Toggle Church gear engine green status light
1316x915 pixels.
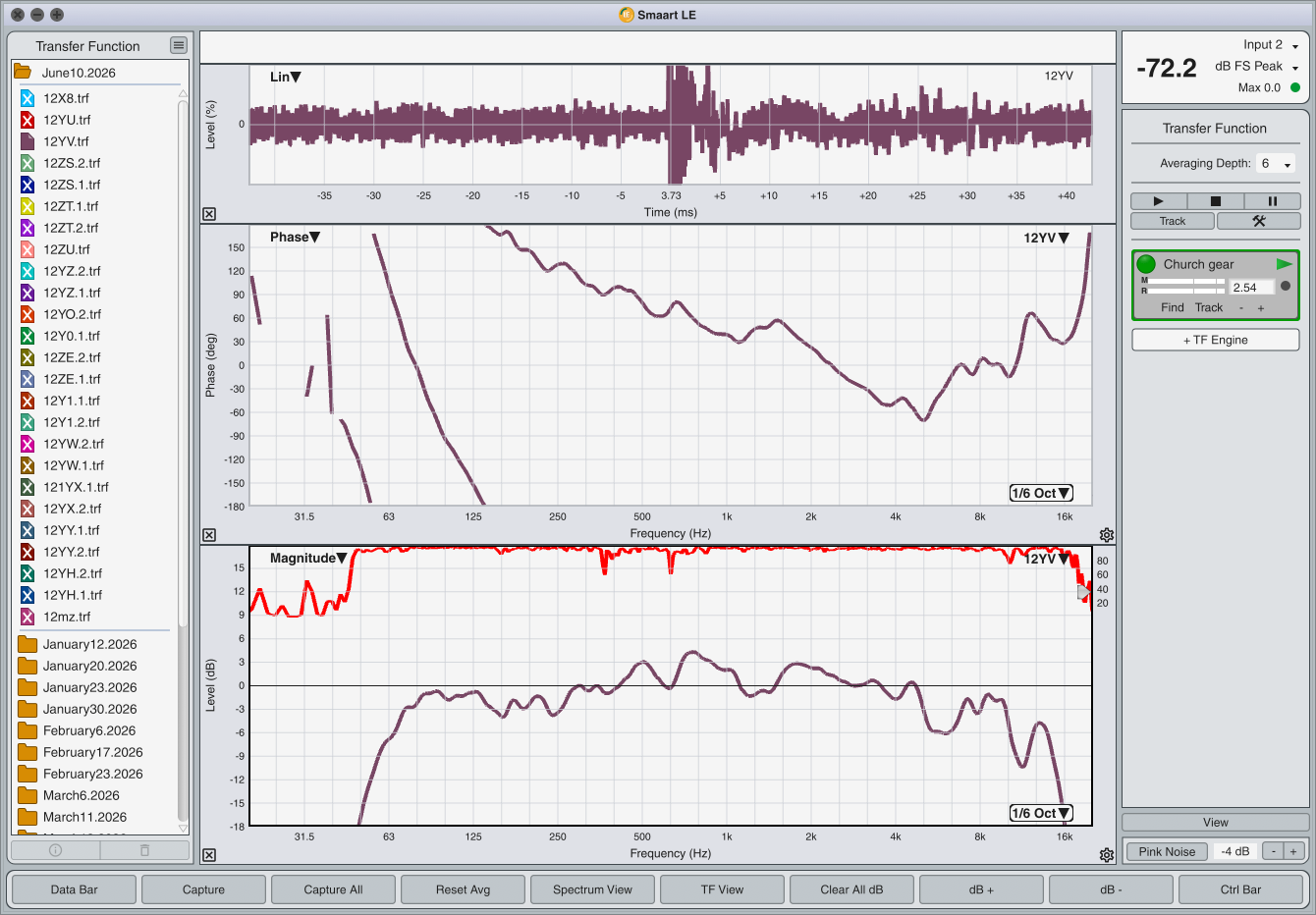pos(1146,264)
